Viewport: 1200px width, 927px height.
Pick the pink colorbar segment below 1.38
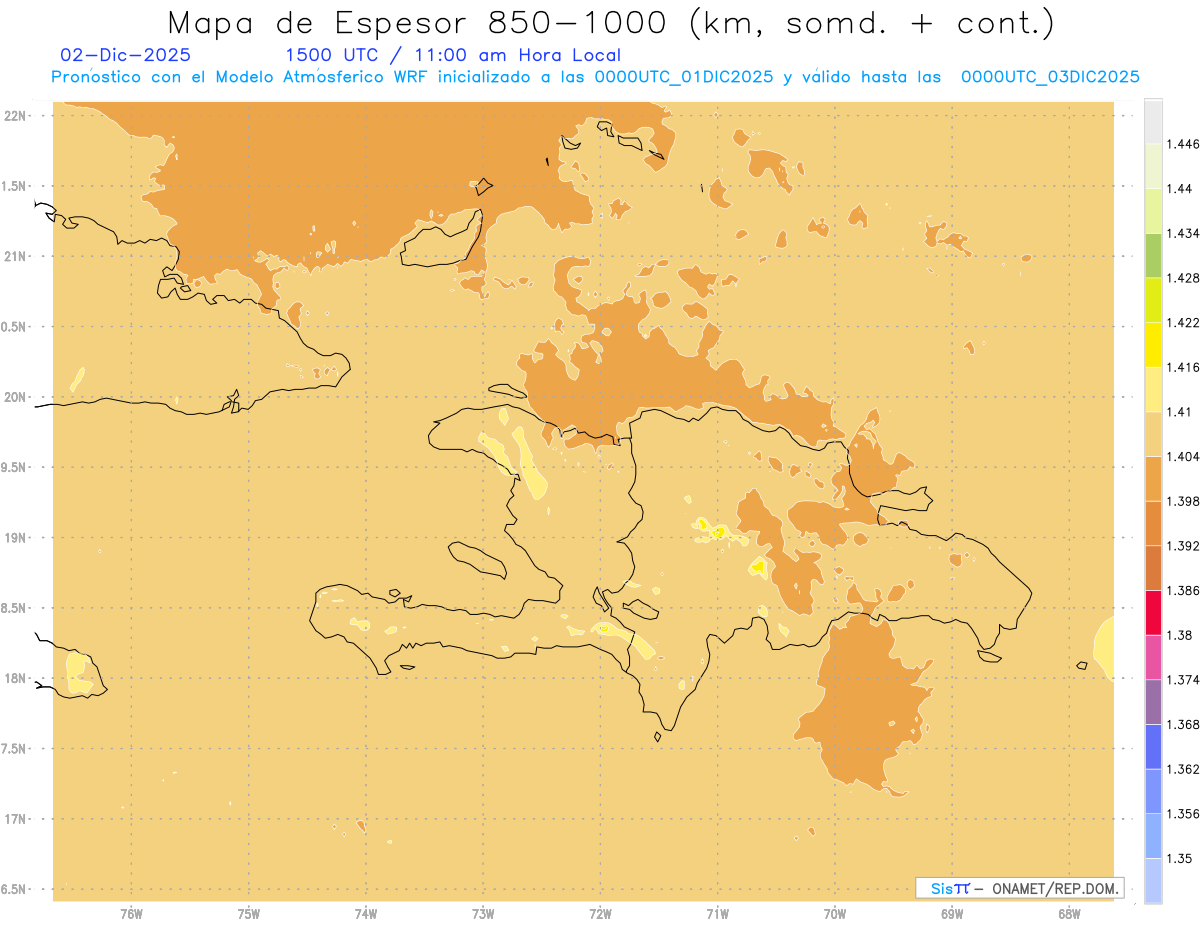tap(1153, 657)
